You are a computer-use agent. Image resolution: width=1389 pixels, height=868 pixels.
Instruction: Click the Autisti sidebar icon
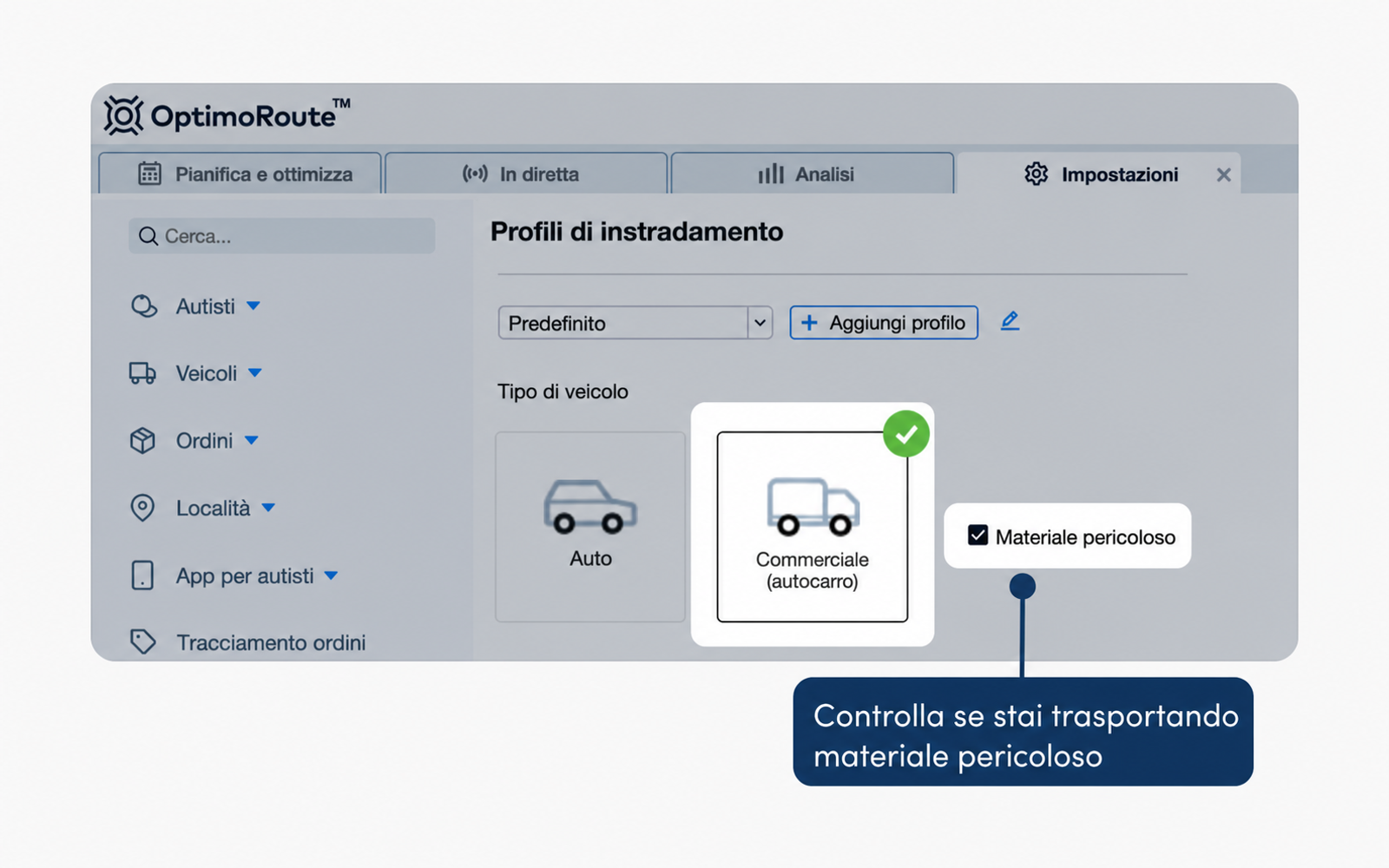tap(143, 306)
